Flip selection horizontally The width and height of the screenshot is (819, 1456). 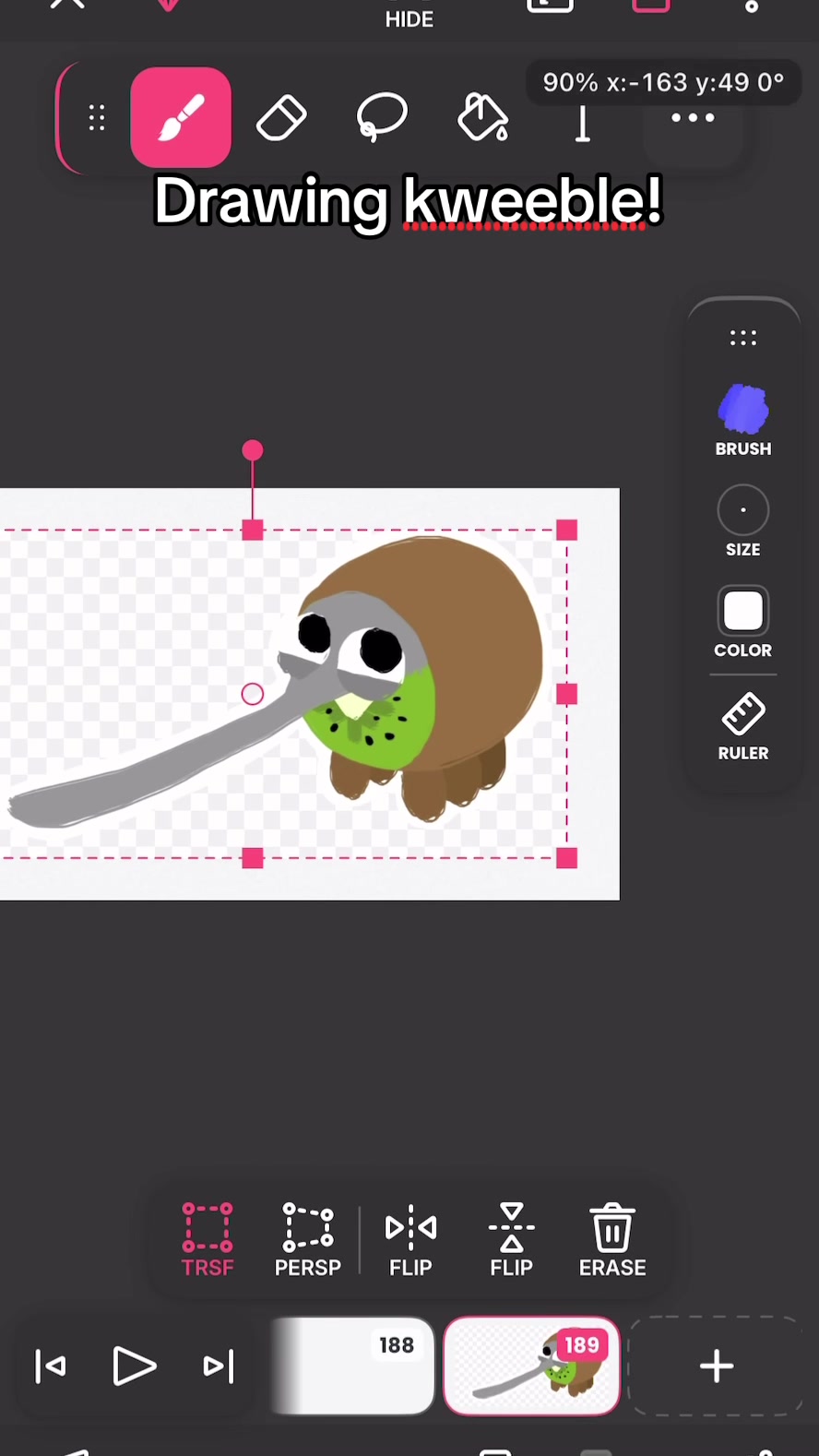point(410,1240)
